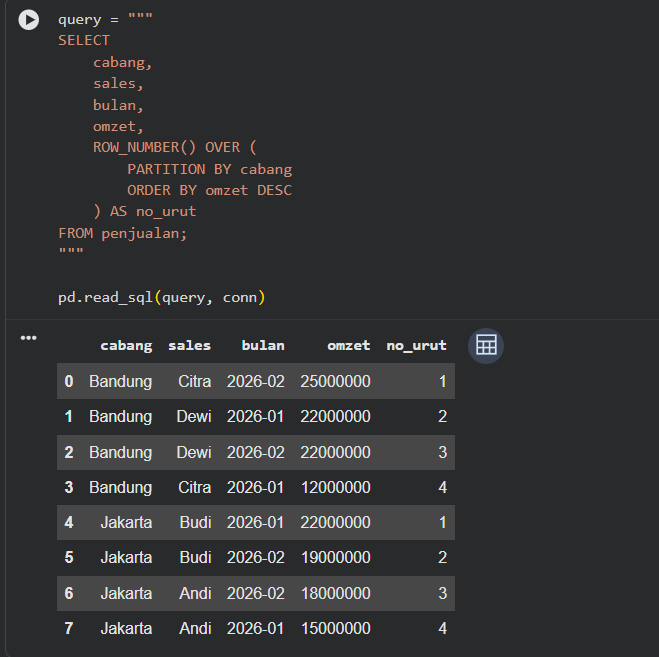Click Bandung in row index 0

(121, 381)
